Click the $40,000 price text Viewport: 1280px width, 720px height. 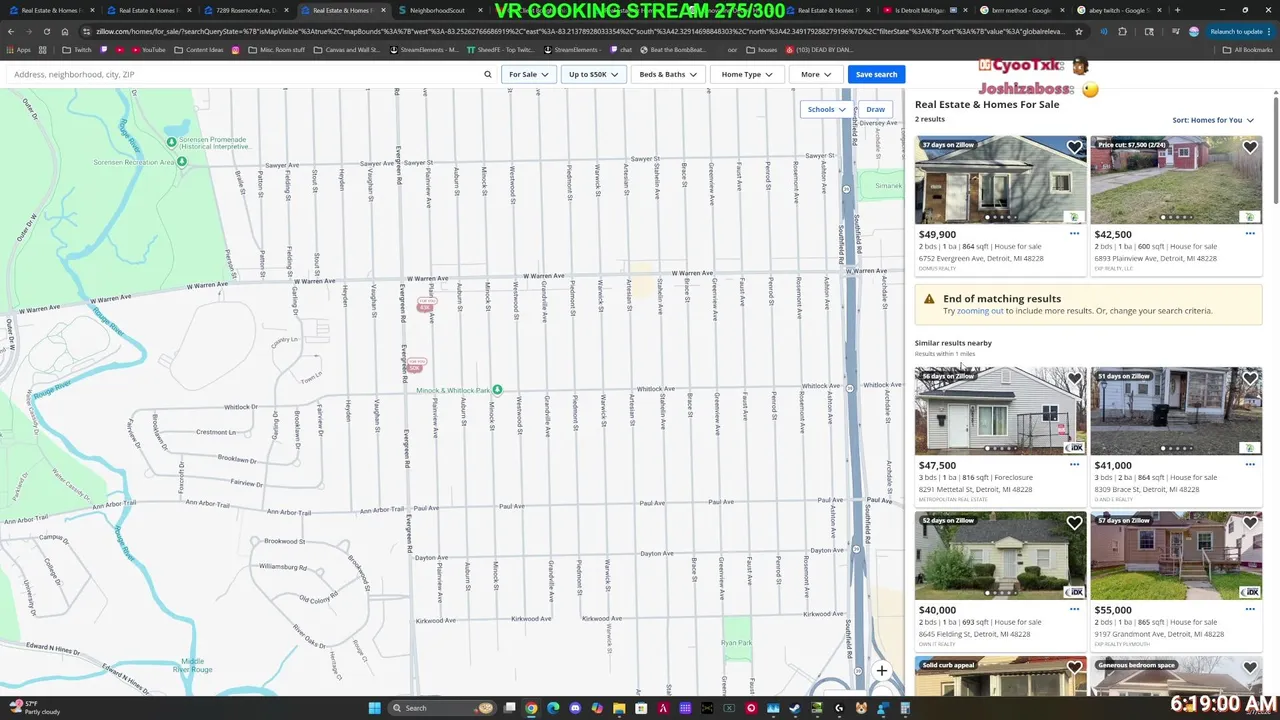937,610
